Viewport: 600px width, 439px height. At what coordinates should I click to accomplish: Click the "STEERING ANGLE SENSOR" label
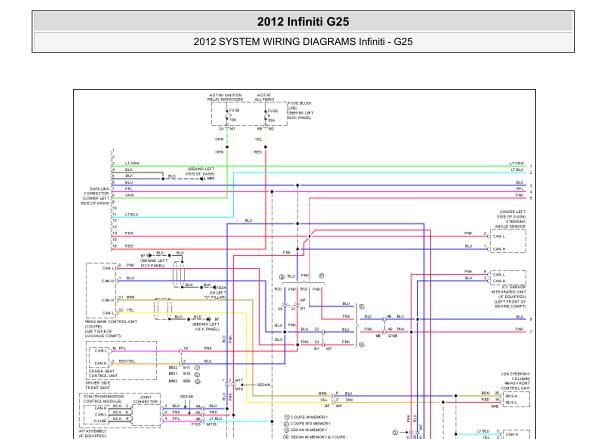[x=510, y=224]
